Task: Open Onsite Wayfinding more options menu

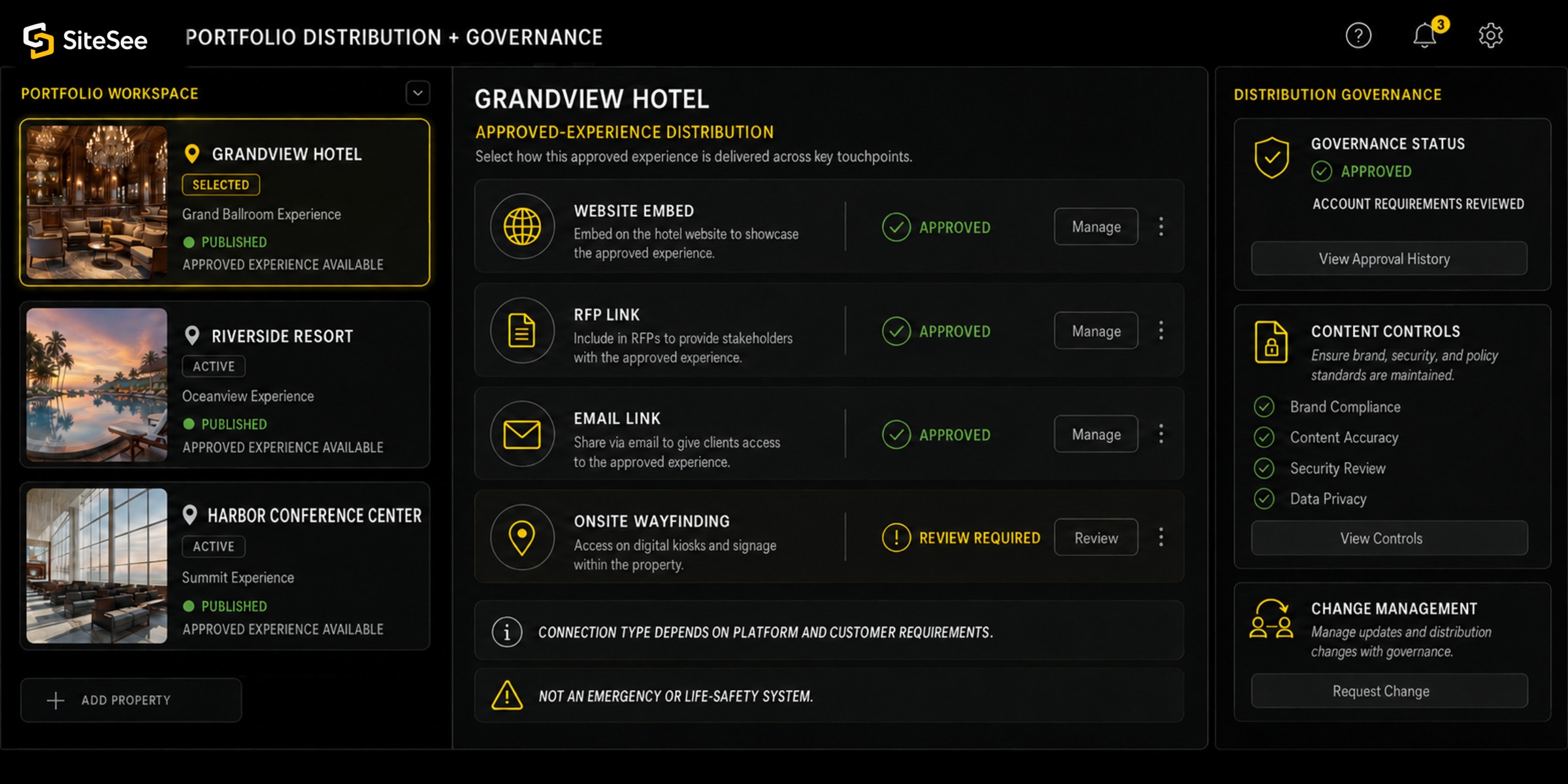Action: (x=1161, y=538)
